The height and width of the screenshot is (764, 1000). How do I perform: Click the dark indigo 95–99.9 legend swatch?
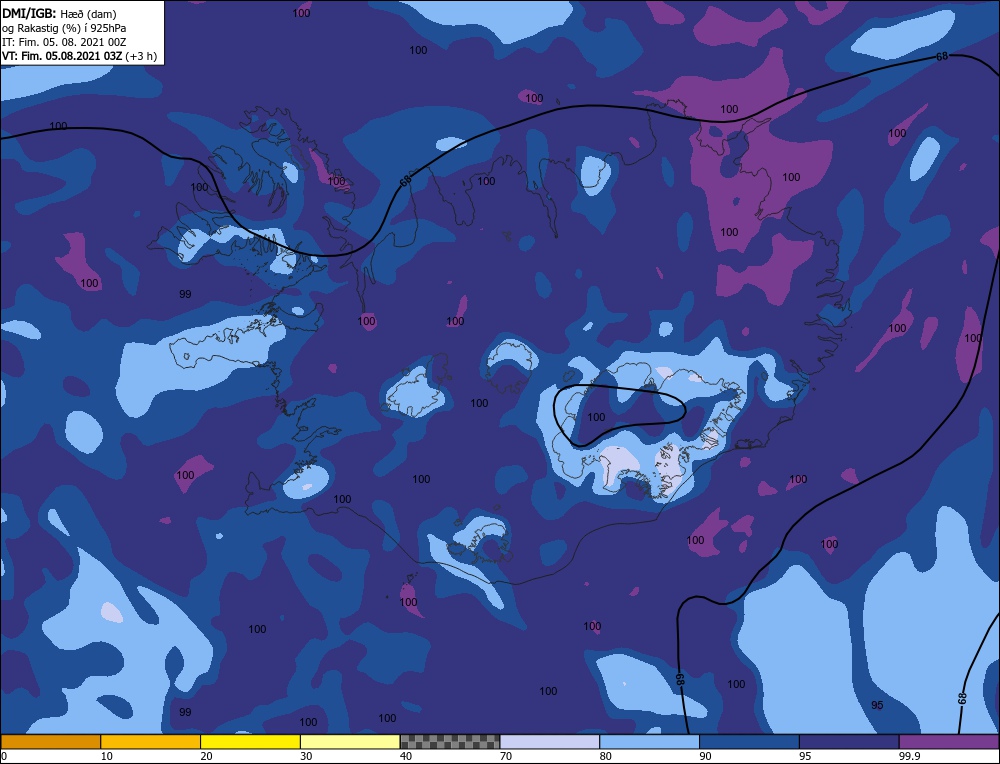849,741
